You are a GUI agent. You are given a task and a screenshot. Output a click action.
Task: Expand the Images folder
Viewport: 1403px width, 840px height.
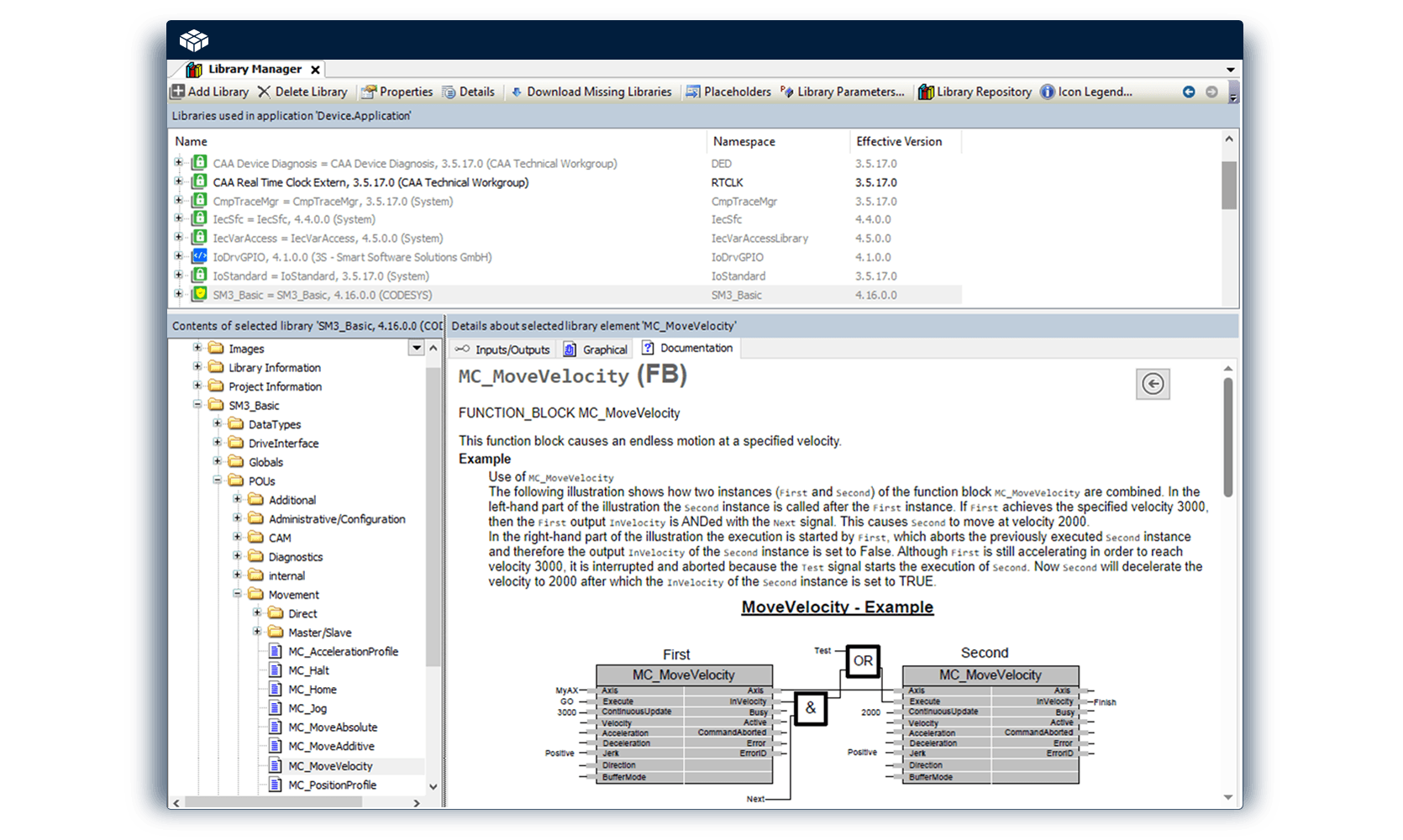click(197, 348)
